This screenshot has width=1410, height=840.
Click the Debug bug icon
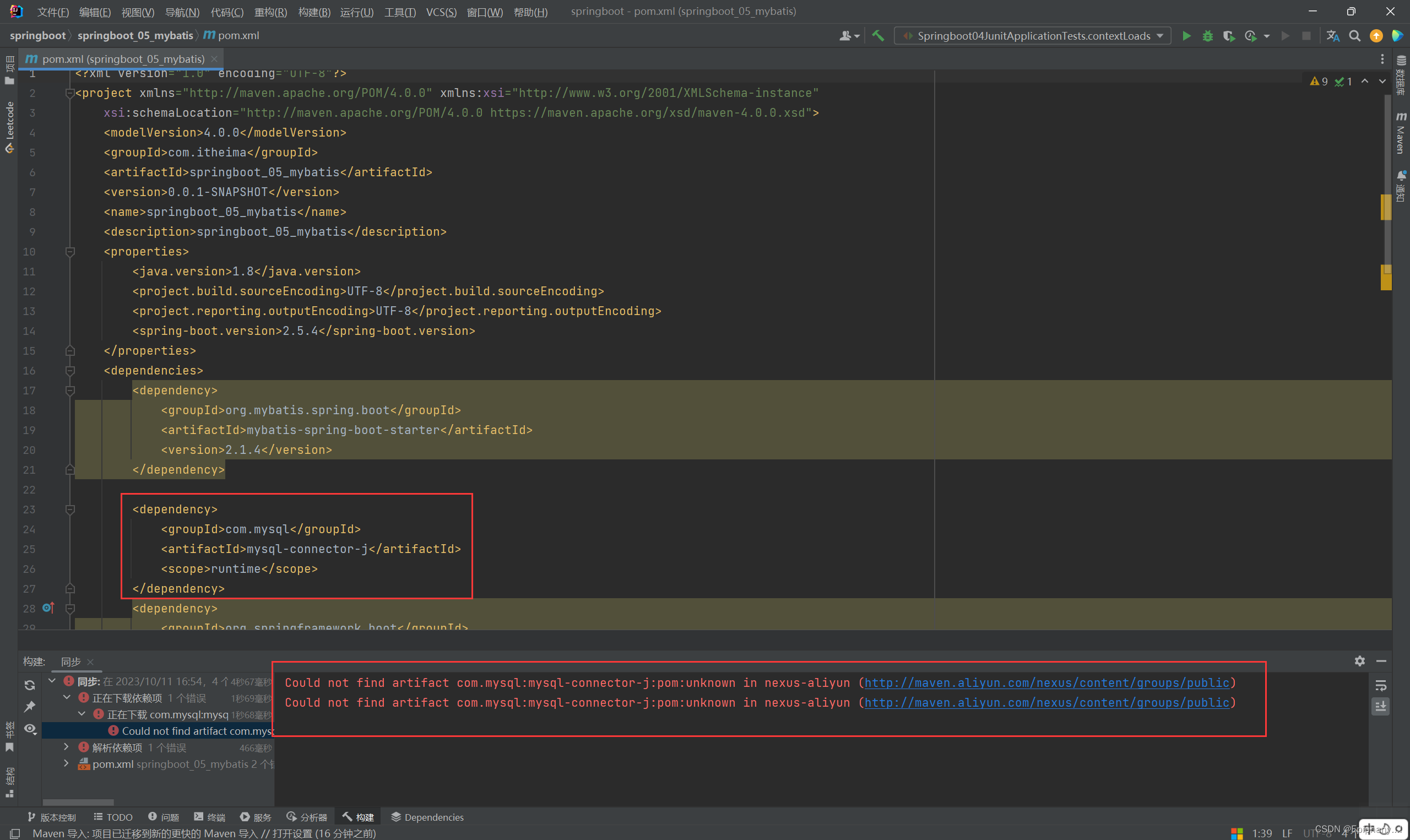[x=1207, y=36]
